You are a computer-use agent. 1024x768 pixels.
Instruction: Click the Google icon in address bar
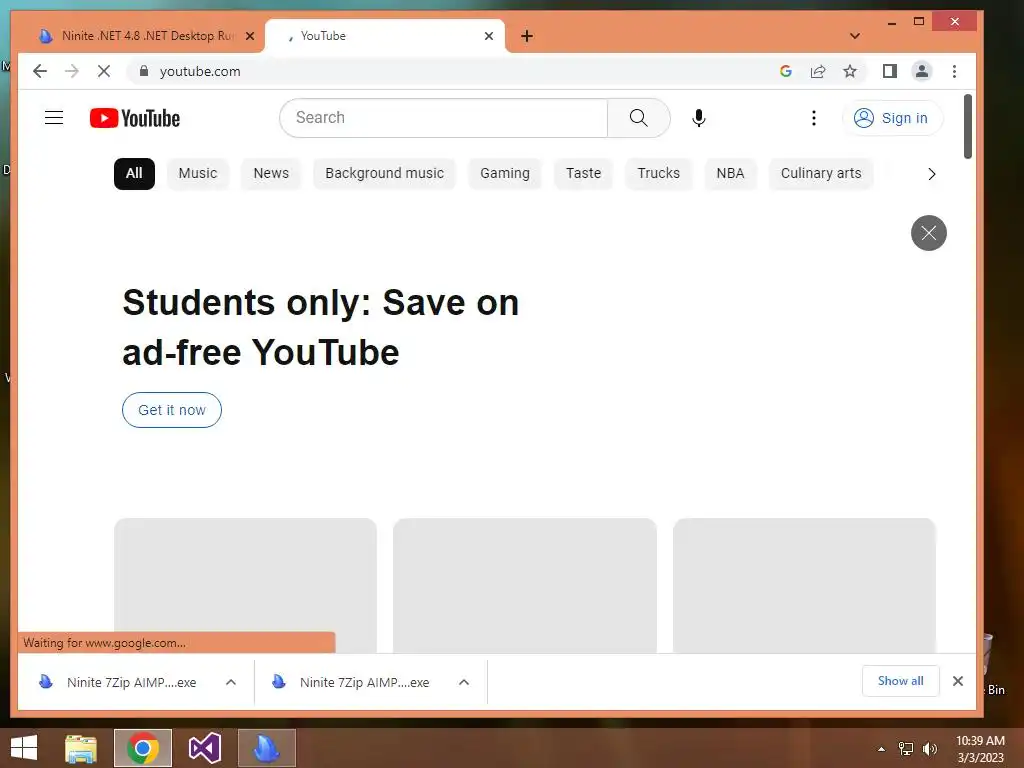[786, 71]
